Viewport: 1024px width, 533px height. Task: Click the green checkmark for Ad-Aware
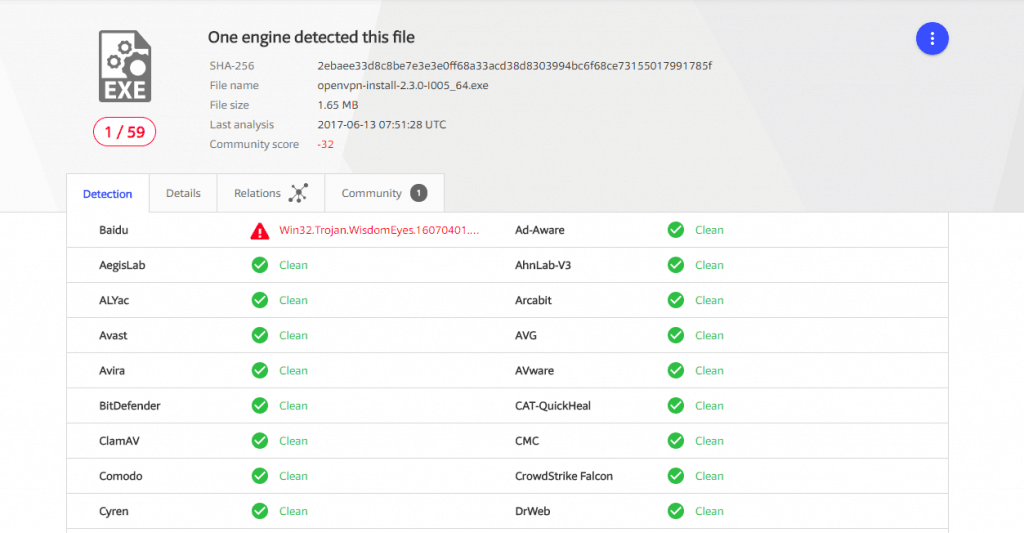pyautogui.click(x=676, y=230)
